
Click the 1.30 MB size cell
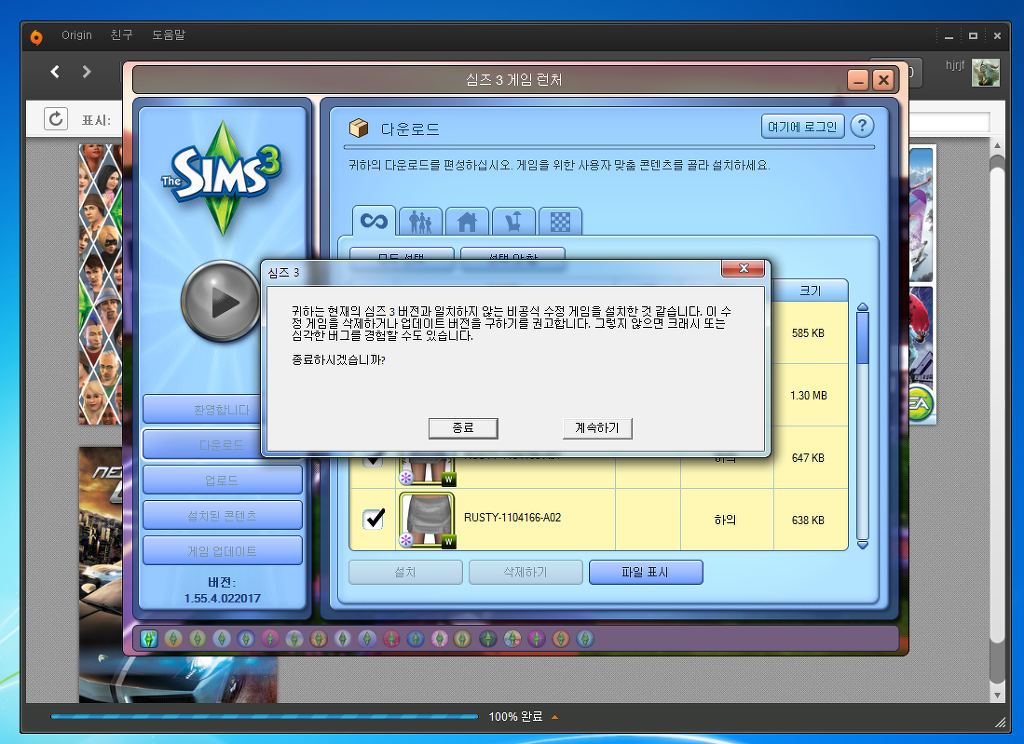pyautogui.click(x=808, y=395)
